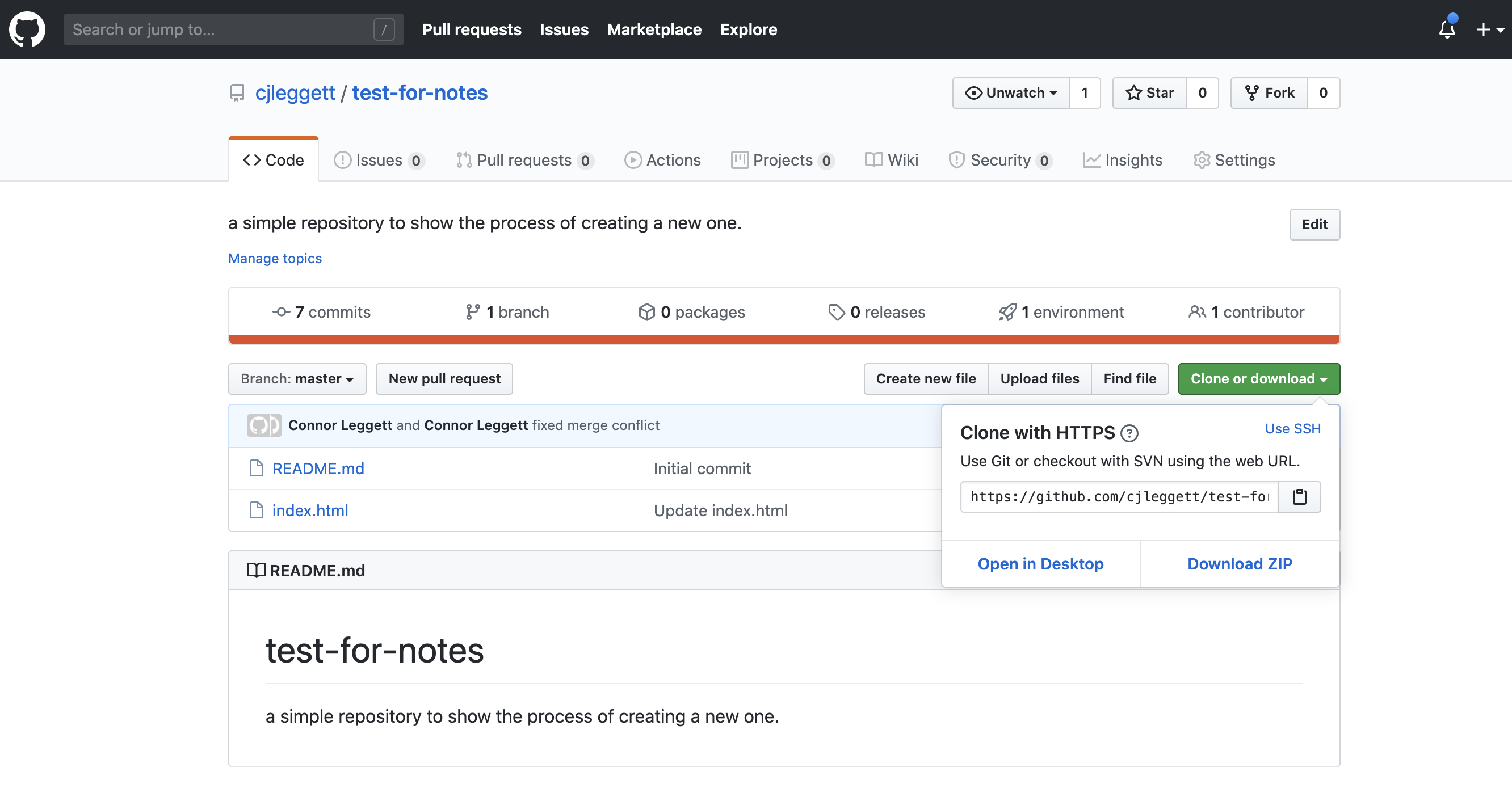
Task: Click the GitHub octocat home logo
Action: tap(27, 29)
